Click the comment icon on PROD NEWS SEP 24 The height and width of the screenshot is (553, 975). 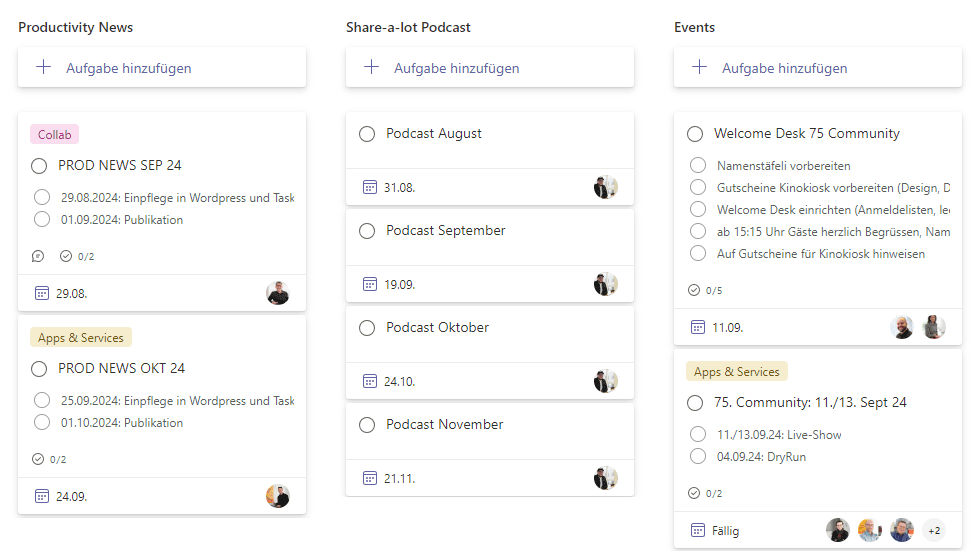tap(38, 256)
